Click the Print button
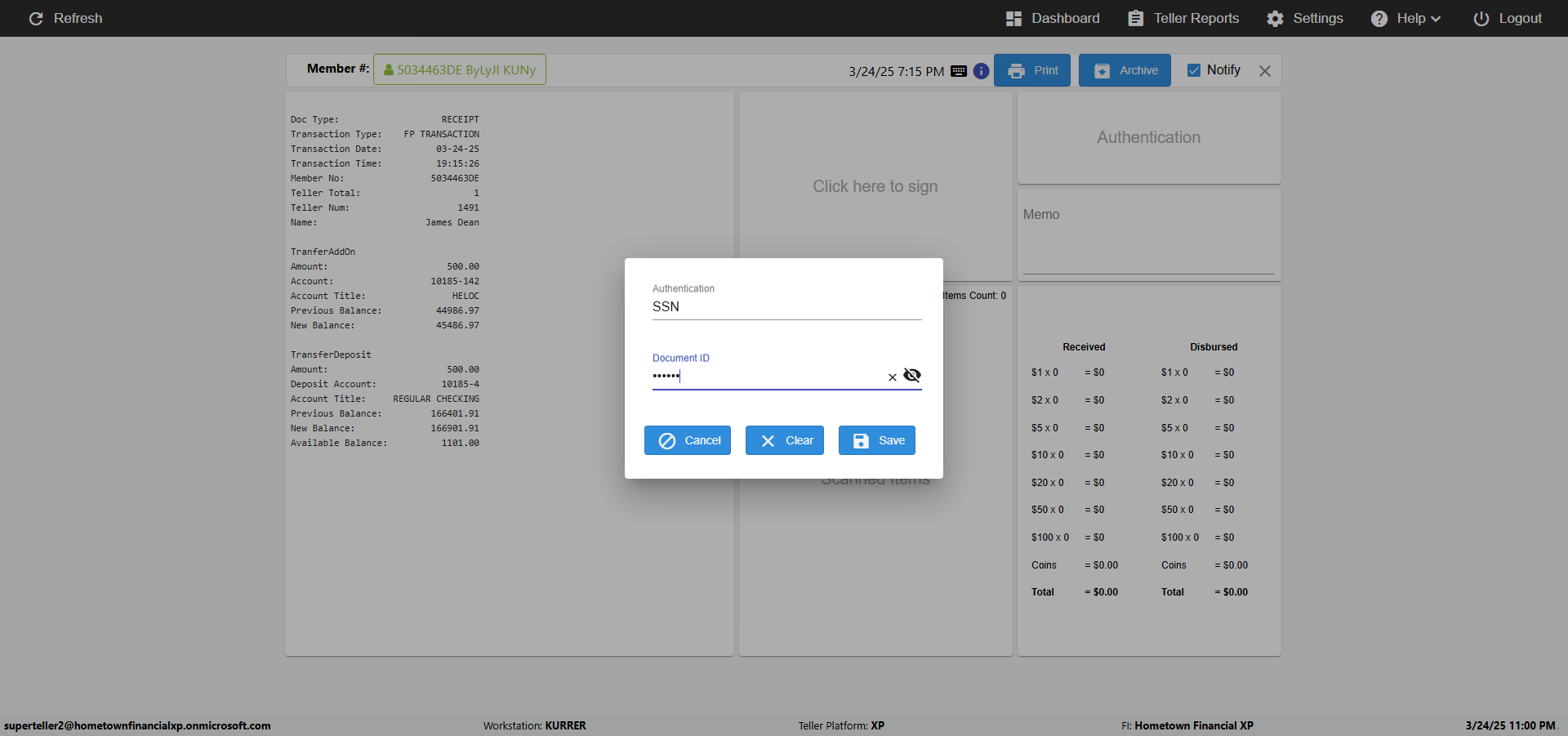 (1032, 70)
